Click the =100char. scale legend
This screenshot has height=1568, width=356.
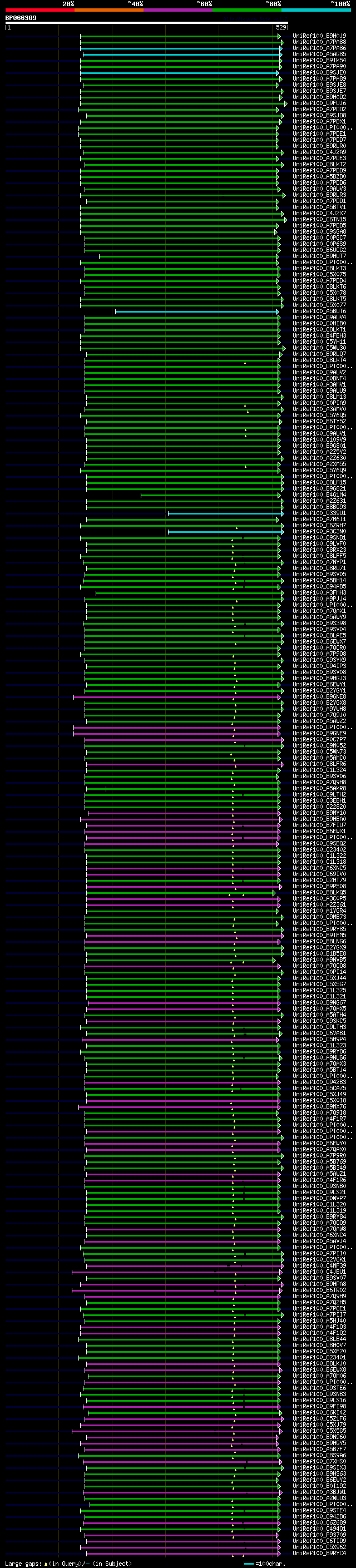(x=264, y=1563)
